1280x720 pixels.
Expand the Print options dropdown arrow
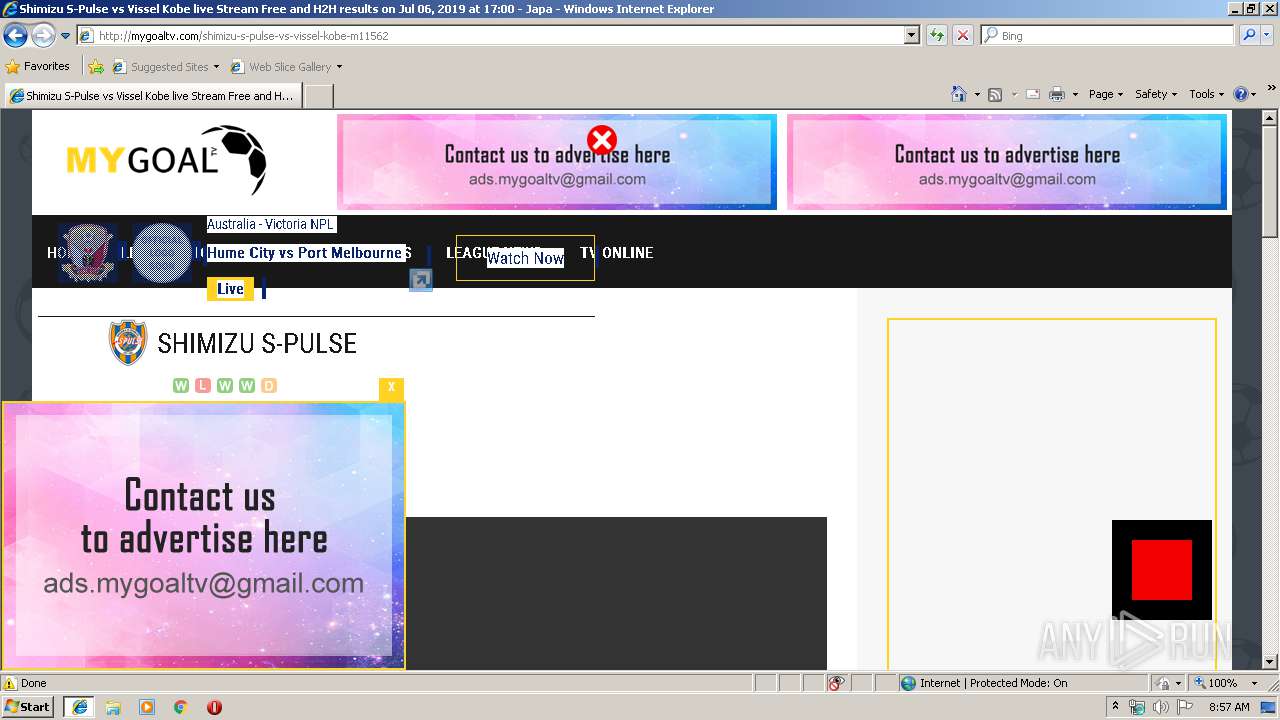1075,94
